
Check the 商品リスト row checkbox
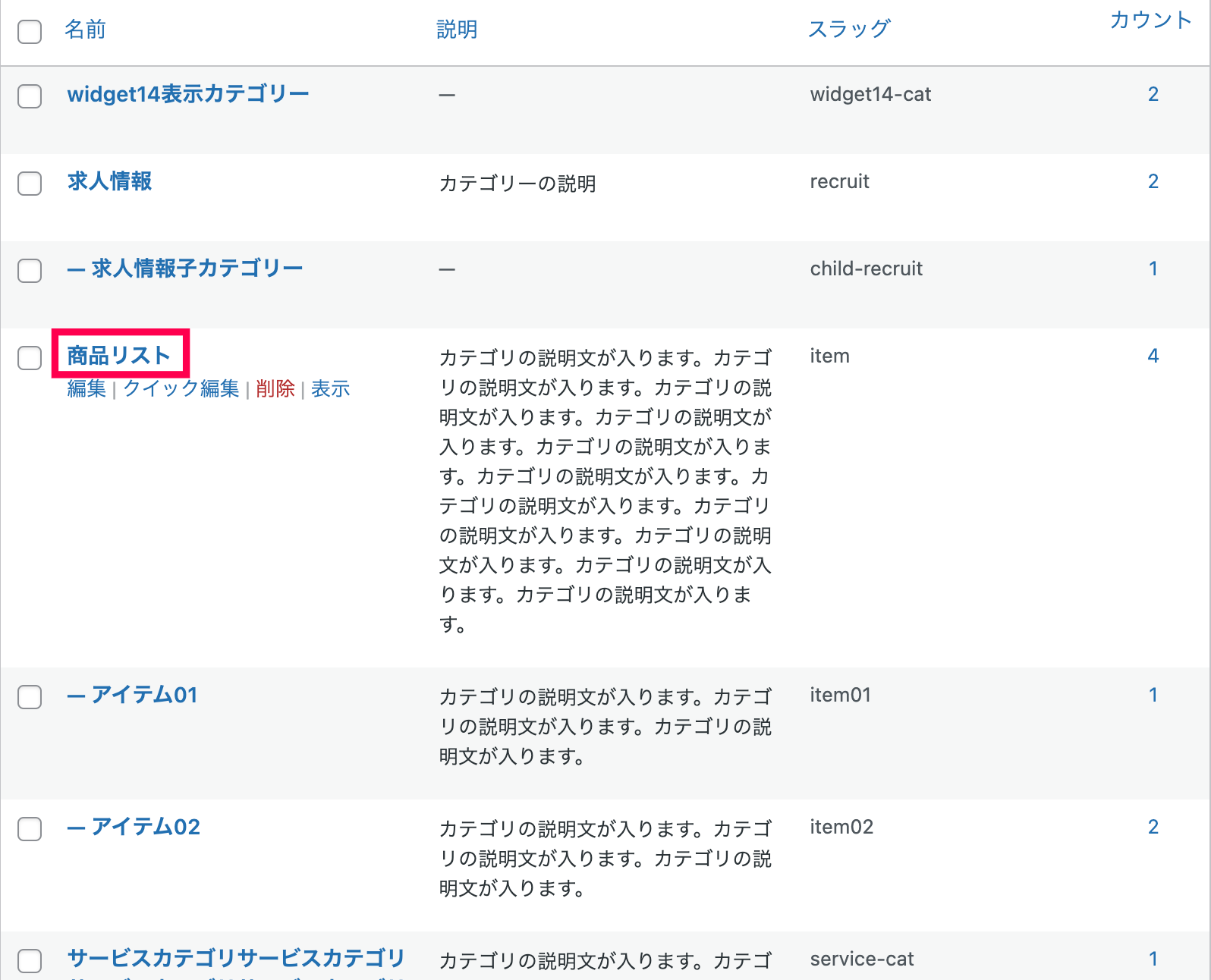(30, 358)
